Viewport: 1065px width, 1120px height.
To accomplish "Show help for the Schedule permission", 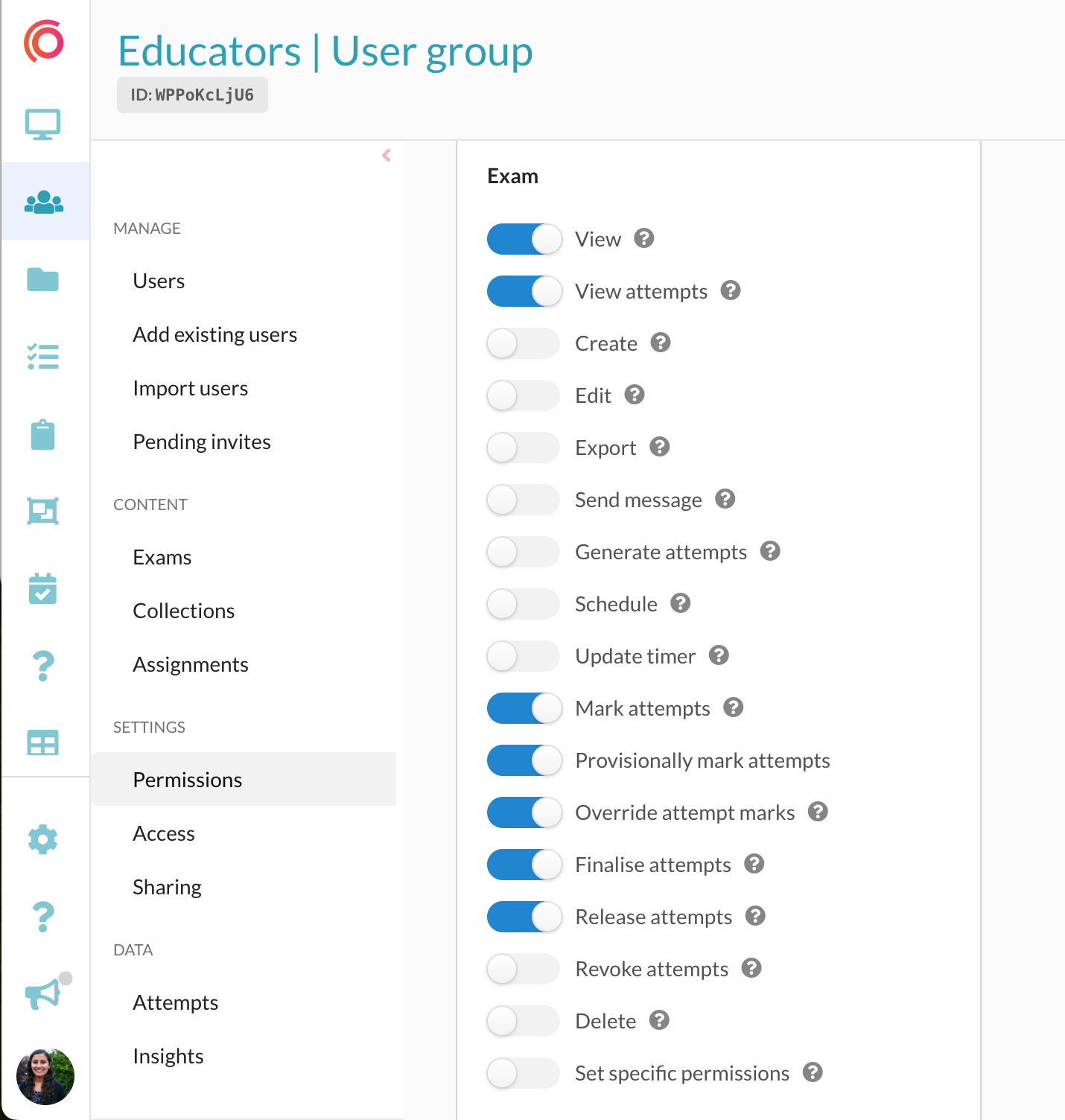I will 681,603.
